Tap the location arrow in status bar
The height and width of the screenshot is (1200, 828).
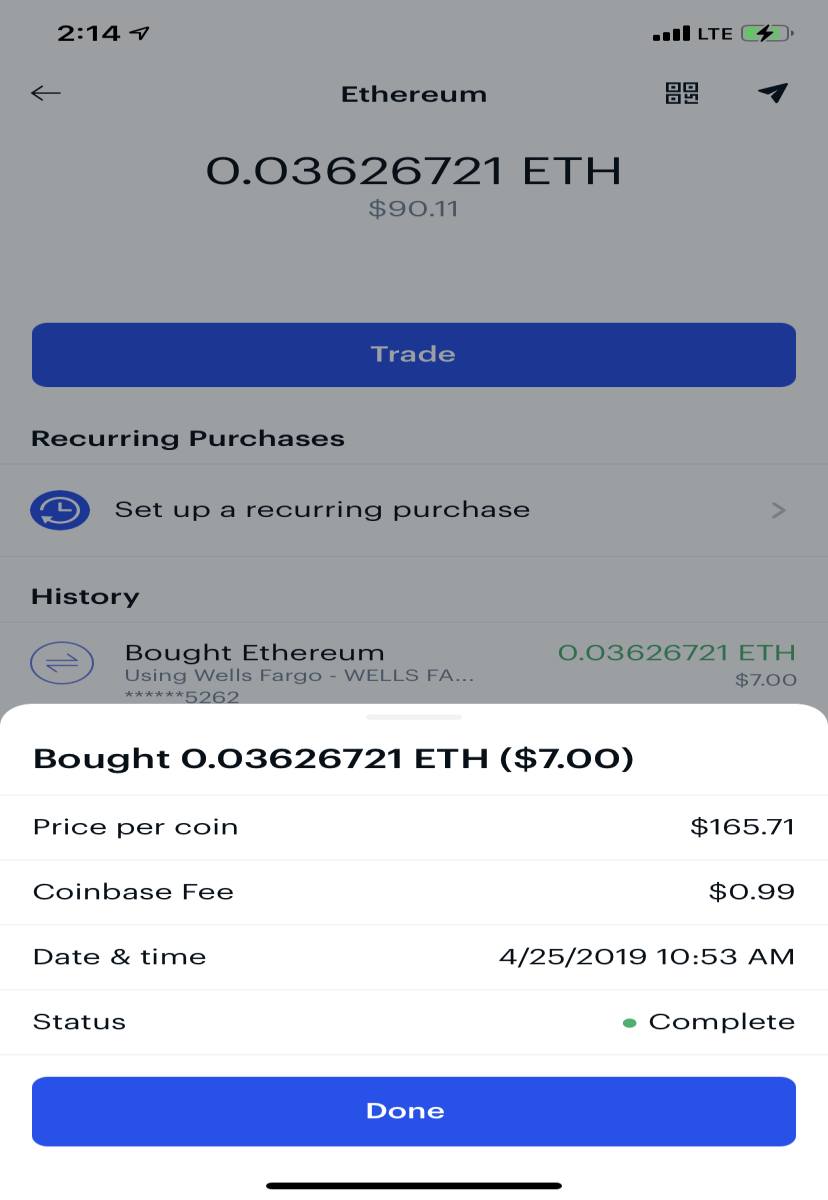[140, 33]
